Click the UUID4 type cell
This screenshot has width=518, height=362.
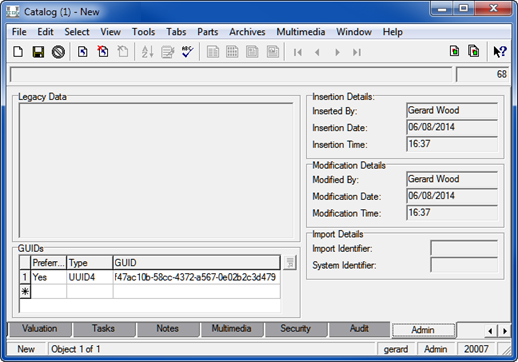[x=89, y=277]
